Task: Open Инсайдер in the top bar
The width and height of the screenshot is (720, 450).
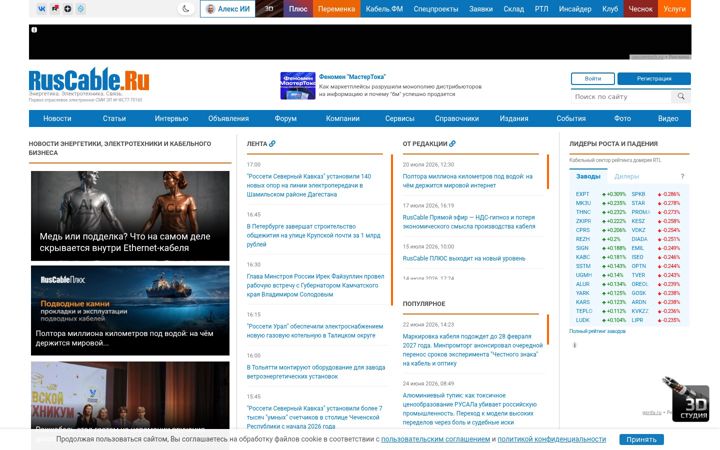Action: click(575, 9)
